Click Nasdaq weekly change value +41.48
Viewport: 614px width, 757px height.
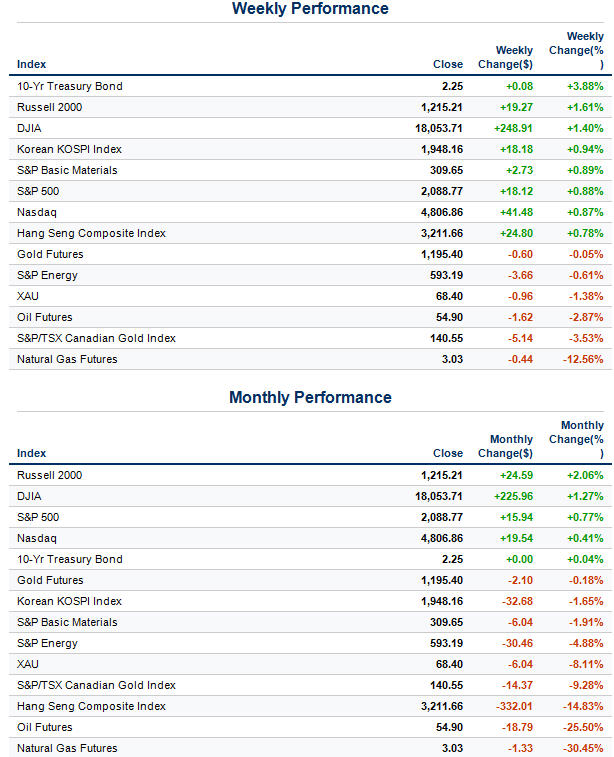pos(512,212)
